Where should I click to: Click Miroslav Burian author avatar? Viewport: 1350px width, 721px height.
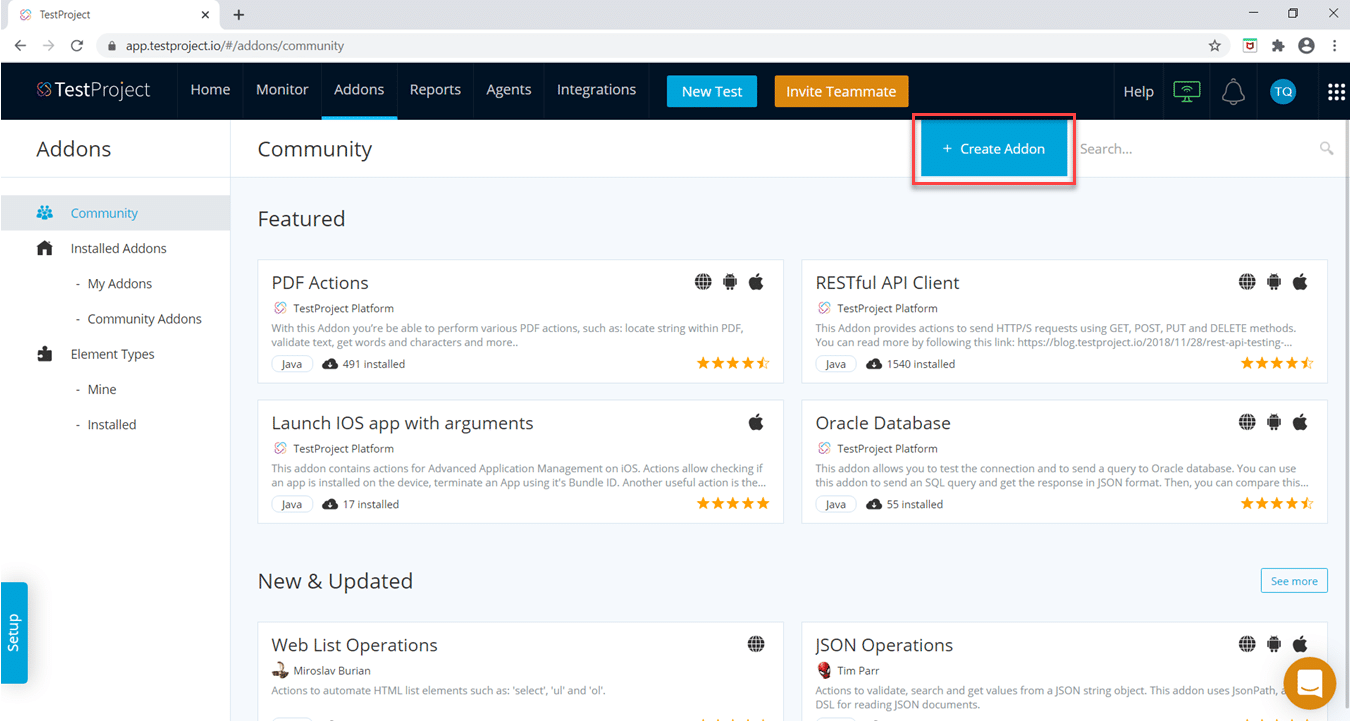(x=280, y=670)
